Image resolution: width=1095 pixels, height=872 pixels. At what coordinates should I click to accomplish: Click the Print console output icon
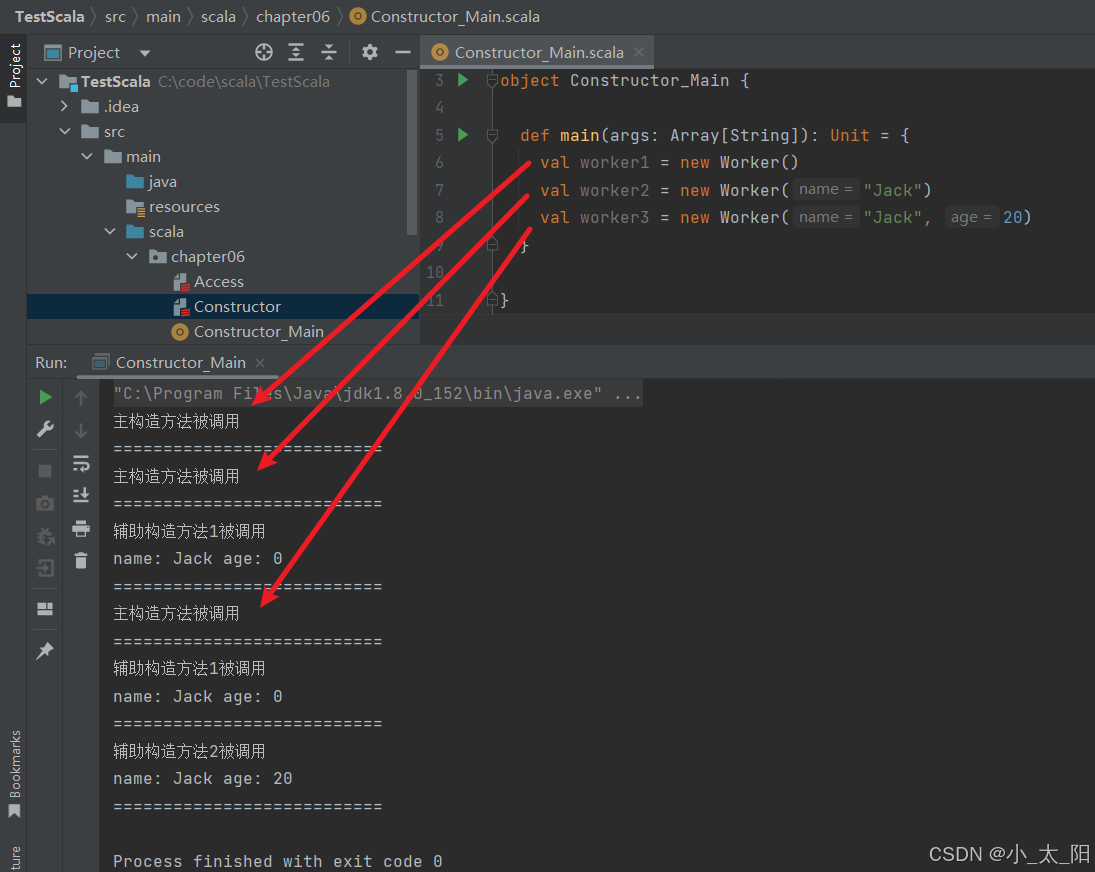click(x=81, y=529)
